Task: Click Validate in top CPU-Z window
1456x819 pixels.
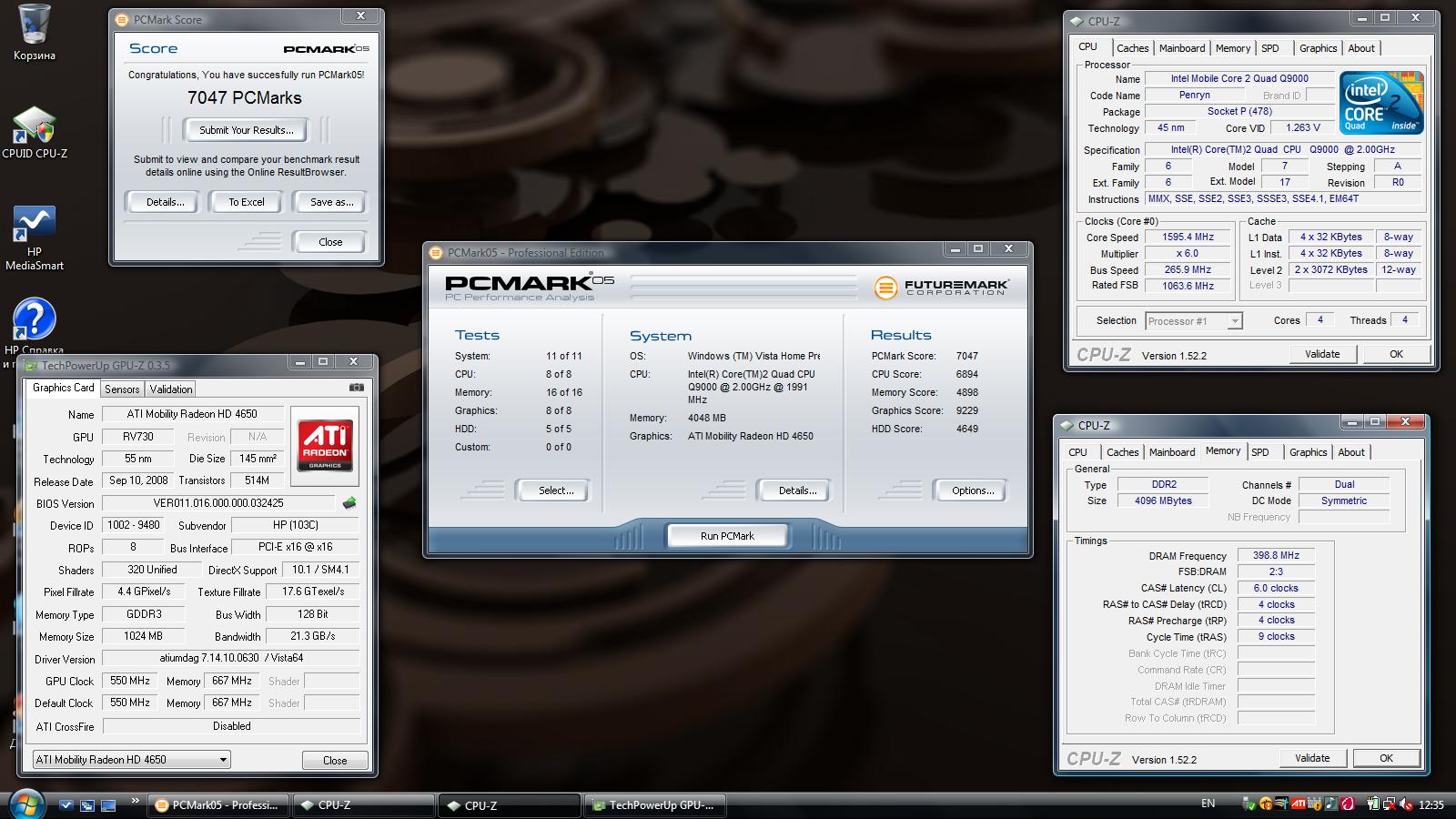Action: pos(1322,354)
